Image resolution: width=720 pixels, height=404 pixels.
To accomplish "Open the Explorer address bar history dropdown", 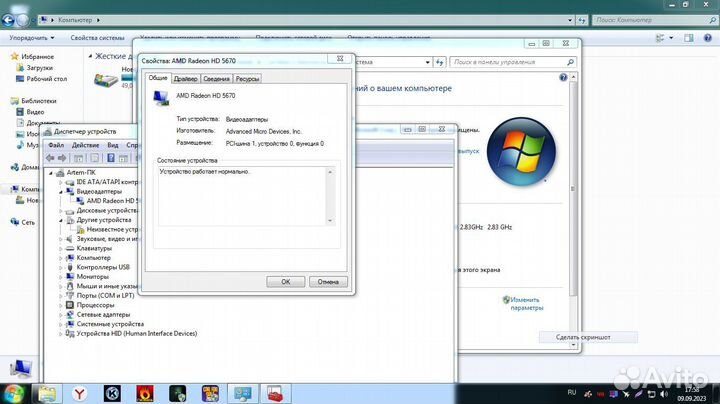I will click(x=570, y=20).
